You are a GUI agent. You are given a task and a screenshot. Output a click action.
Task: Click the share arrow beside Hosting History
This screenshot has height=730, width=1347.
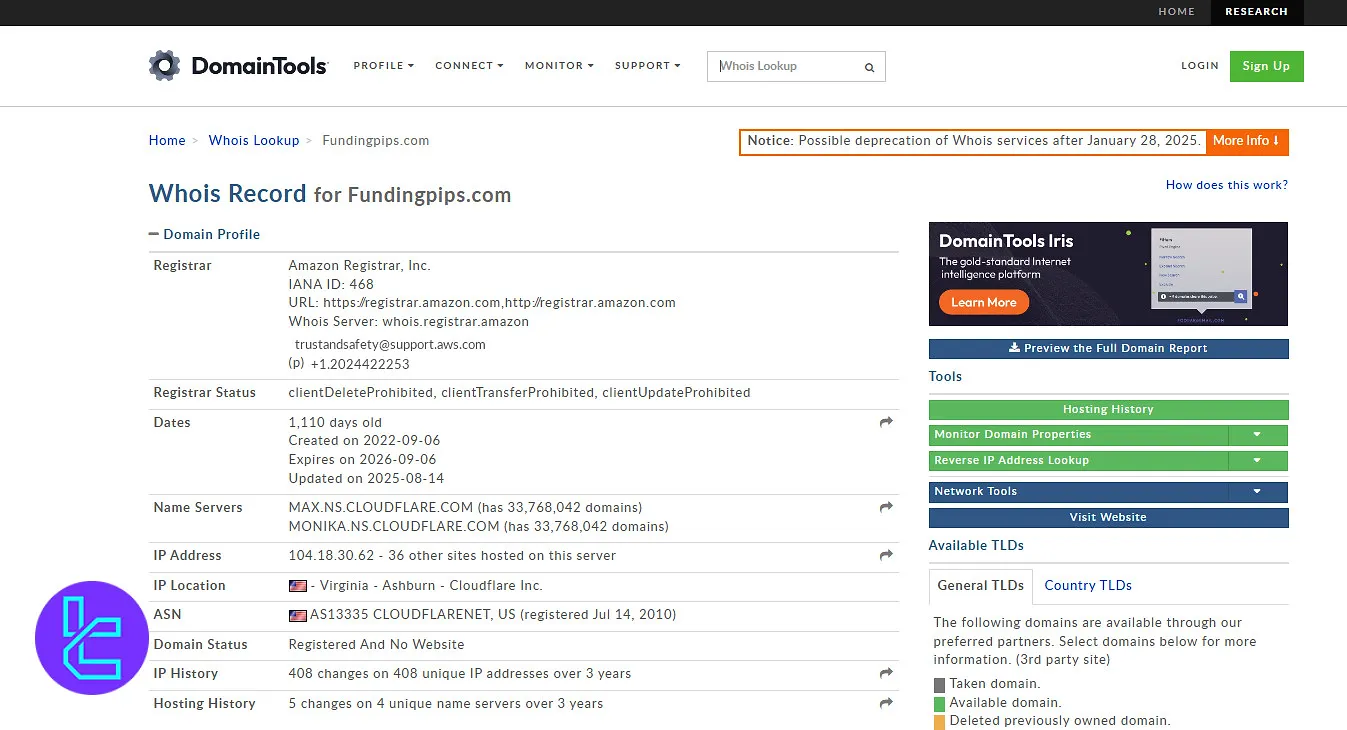tap(885, 704)
